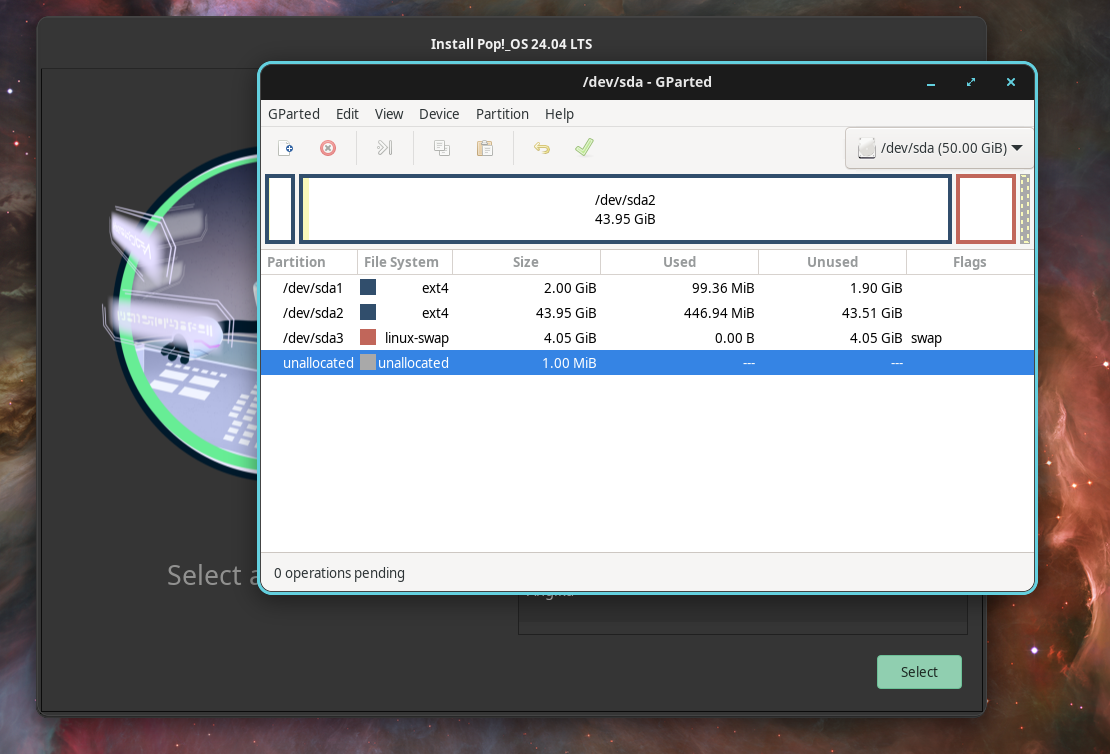
Task: Click the Paste partition toolbar icon
Action: pos(485,148)
